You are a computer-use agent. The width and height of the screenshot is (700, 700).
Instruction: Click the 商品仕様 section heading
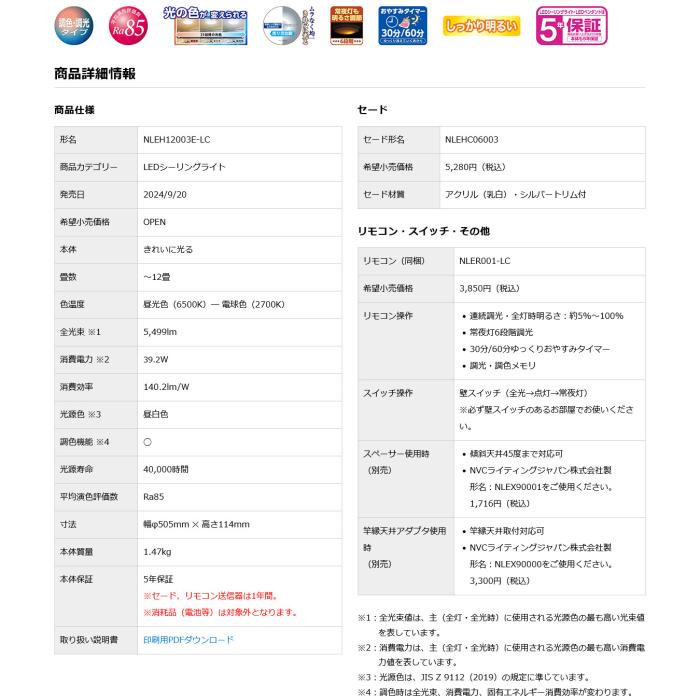pos(74,110)
